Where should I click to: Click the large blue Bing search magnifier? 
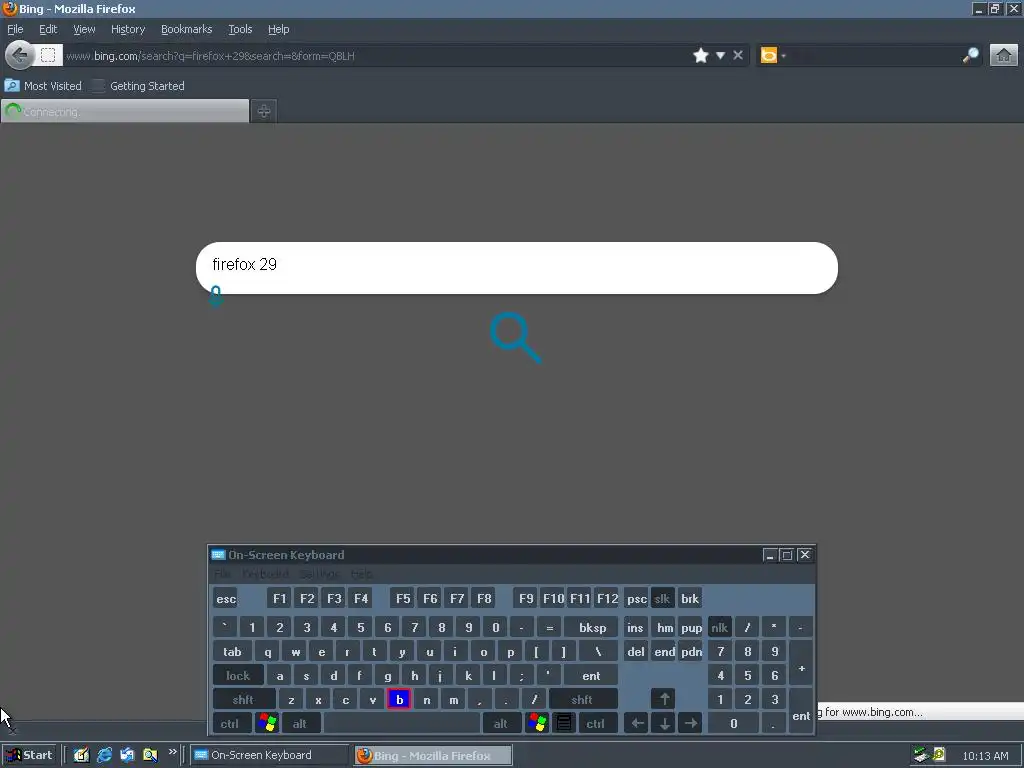[515, 337]
